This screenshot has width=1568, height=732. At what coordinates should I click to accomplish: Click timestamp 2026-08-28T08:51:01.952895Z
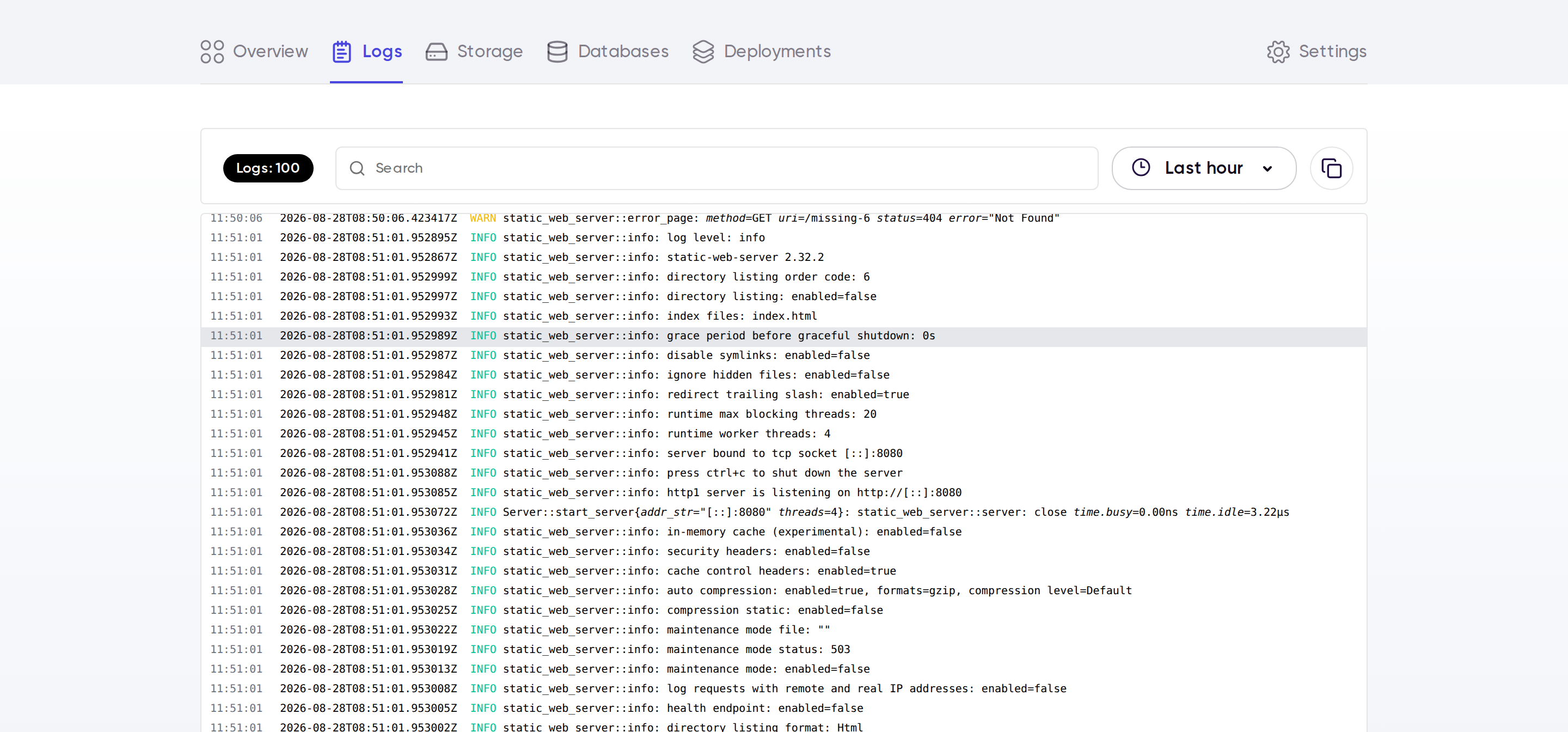tap(368, 237)
